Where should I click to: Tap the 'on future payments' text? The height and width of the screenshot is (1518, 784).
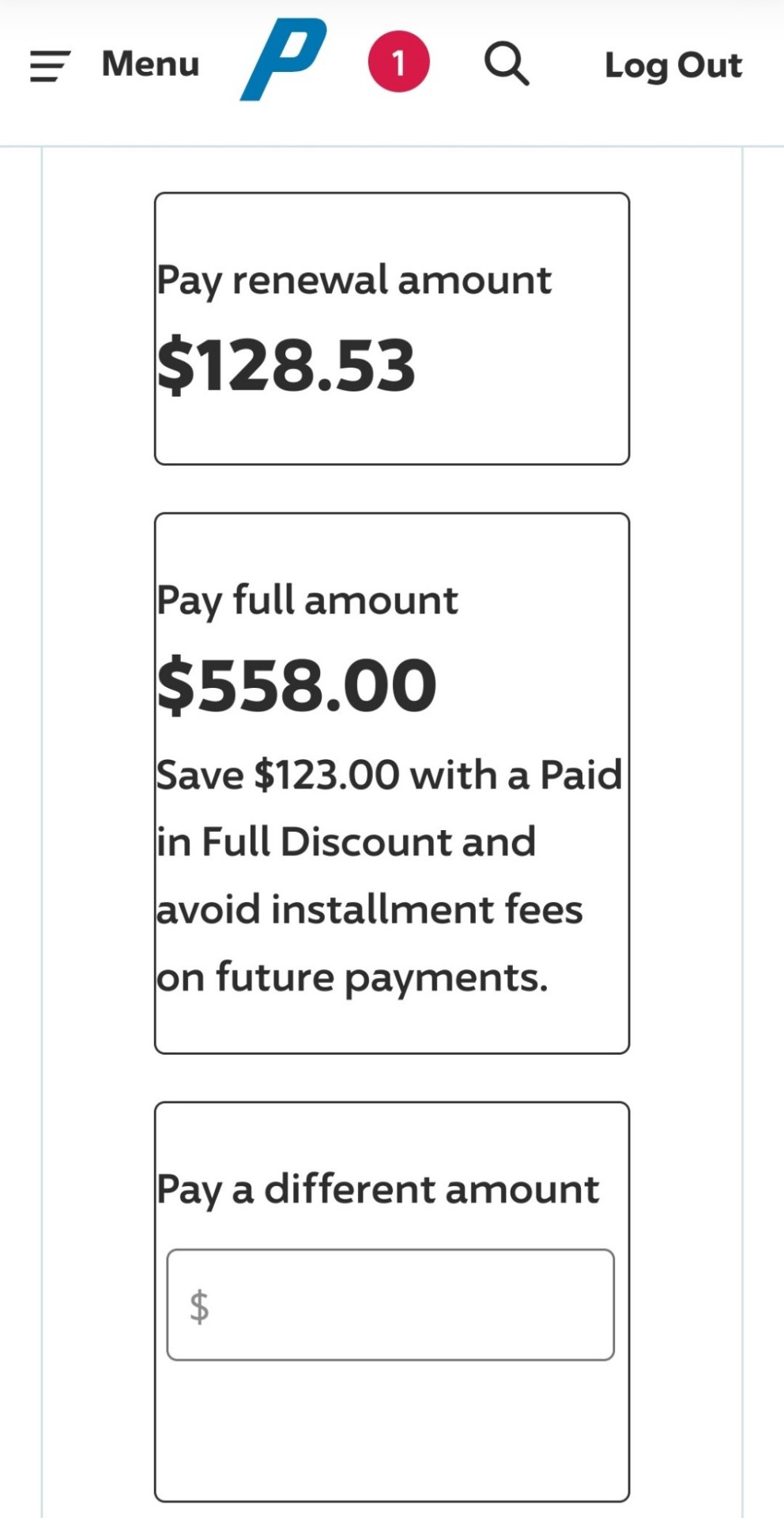point(352,977)
